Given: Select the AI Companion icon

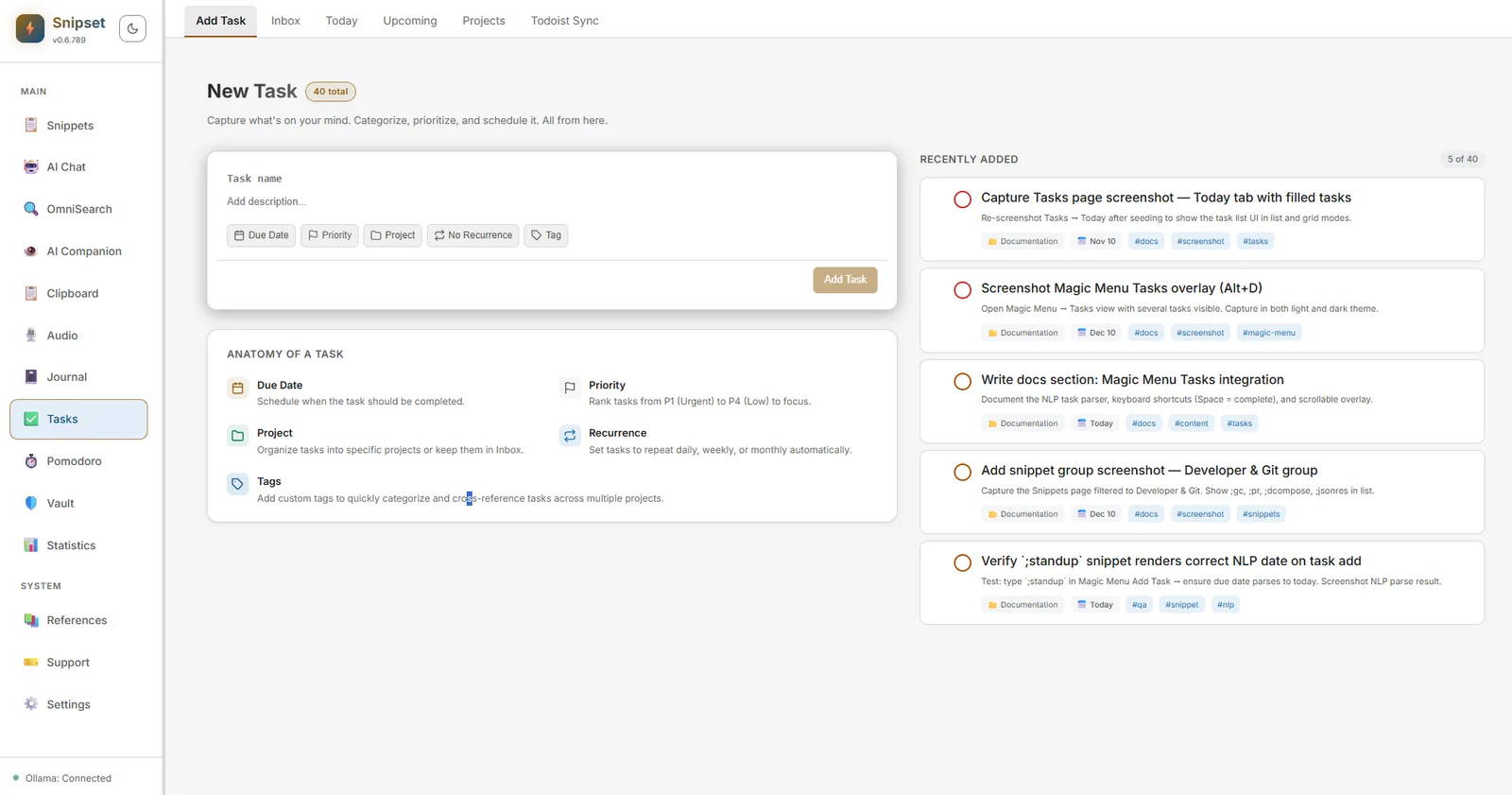Looking at the screenshot, I should click(x=31, y=251).
